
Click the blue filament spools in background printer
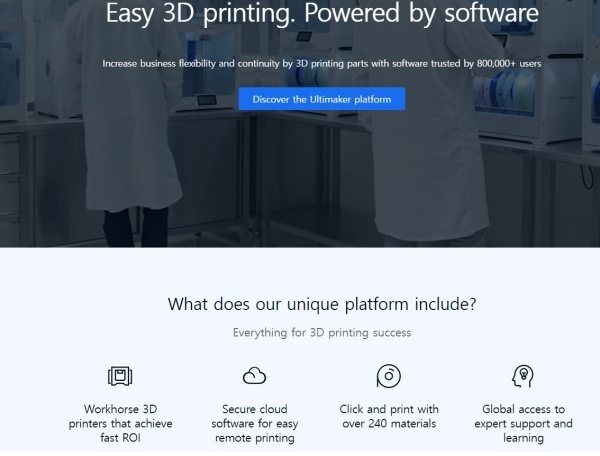click(504, 92)
